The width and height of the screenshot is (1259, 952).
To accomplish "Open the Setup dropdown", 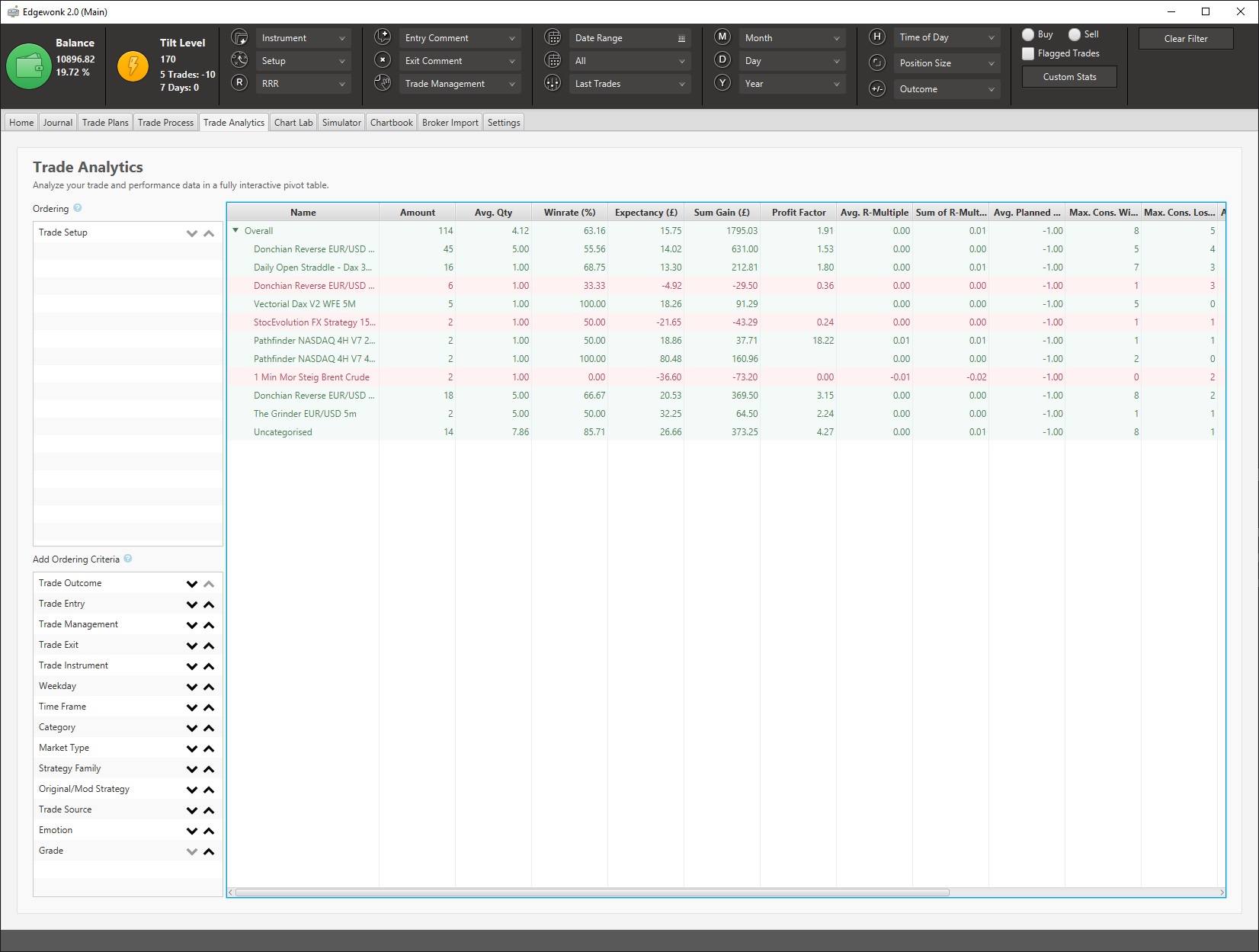I will point(303,61).
